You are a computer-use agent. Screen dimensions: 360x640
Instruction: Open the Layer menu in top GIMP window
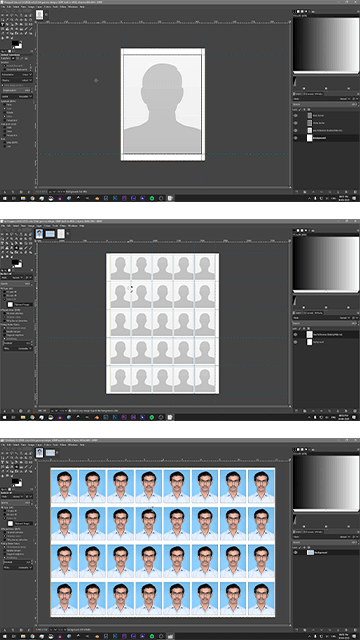pyautogui.click(x=39, y=7)
